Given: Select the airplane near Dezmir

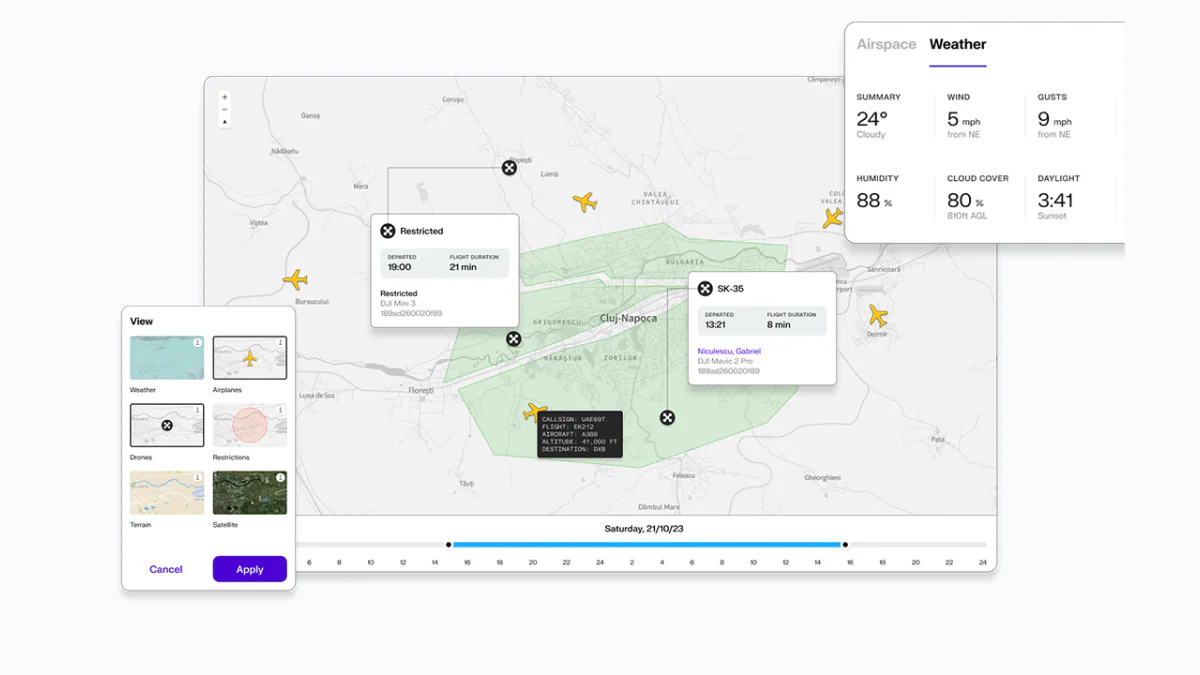Looking at the screenshot, I should click(x=878, y=316).
